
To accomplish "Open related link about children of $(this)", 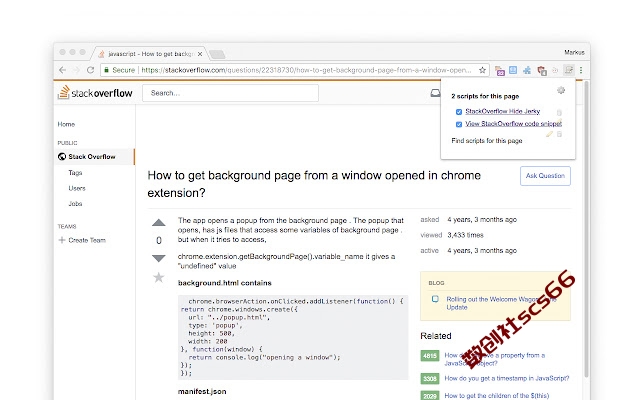I will (x=497, y=396).
